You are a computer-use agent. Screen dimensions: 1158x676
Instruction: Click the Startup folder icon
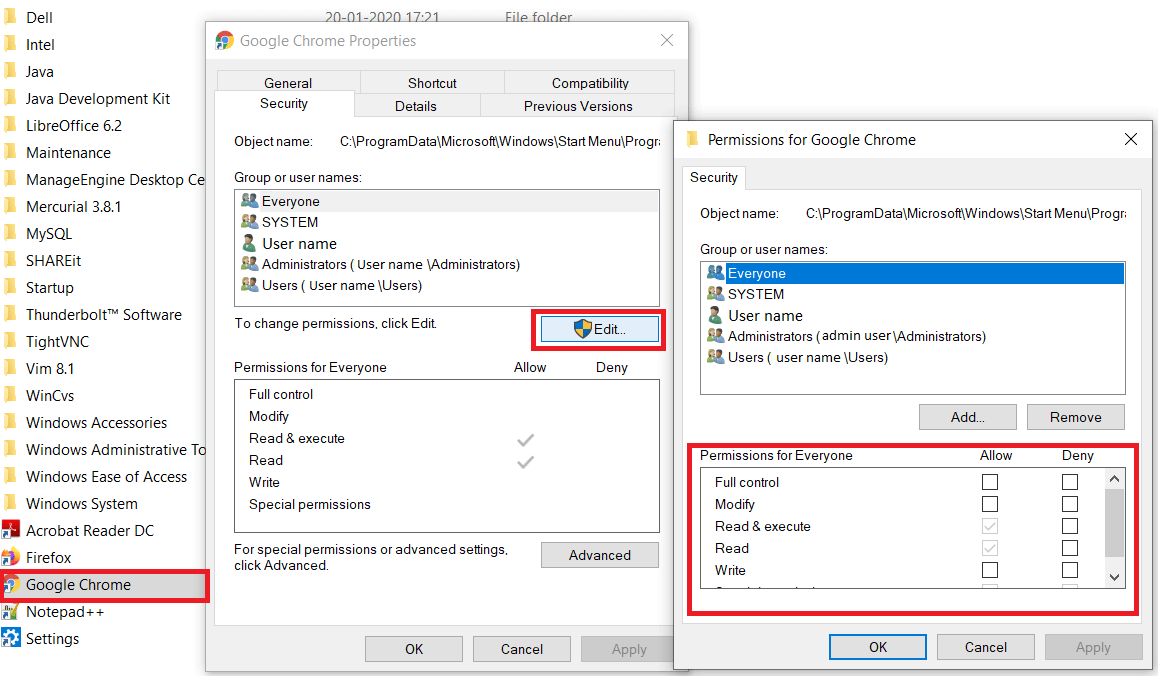pyautogui.click(x=10, y=287)
